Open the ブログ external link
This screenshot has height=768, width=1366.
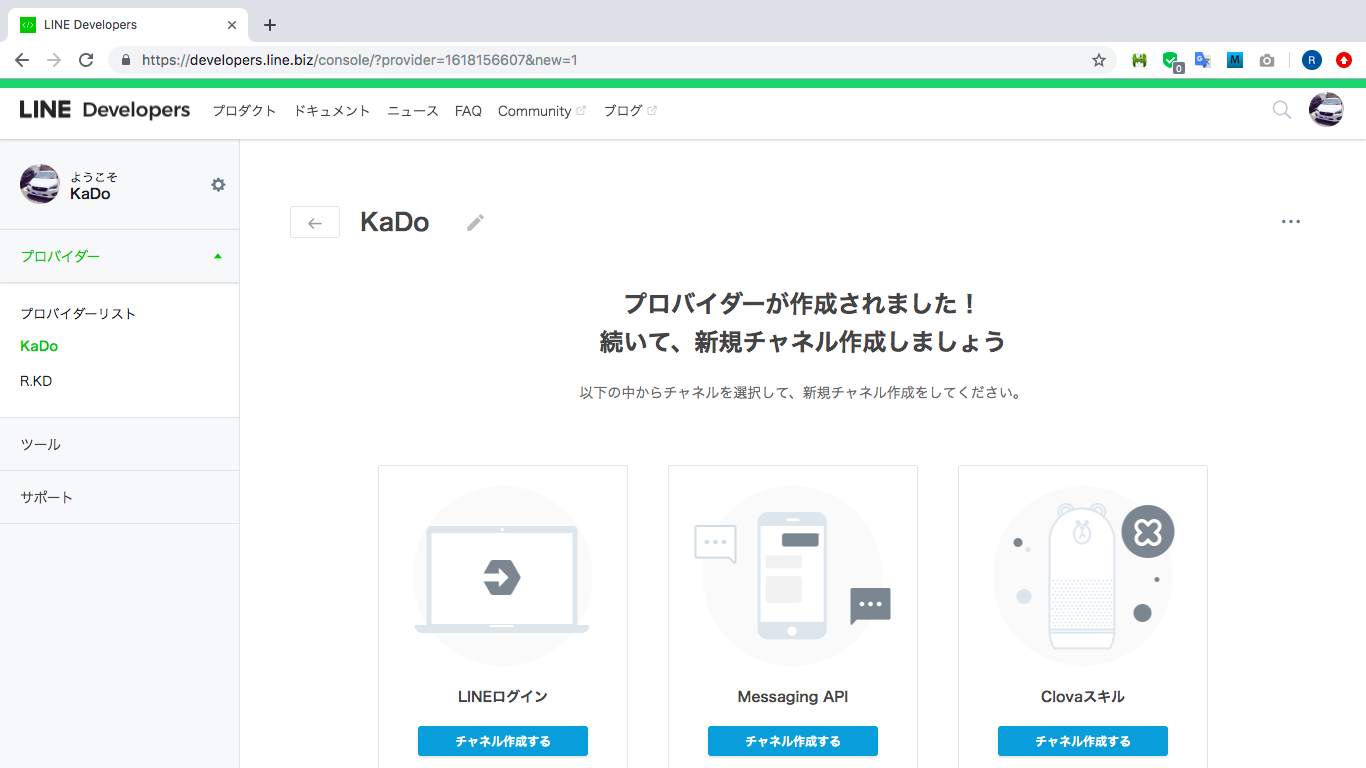[x=630, y=111]
